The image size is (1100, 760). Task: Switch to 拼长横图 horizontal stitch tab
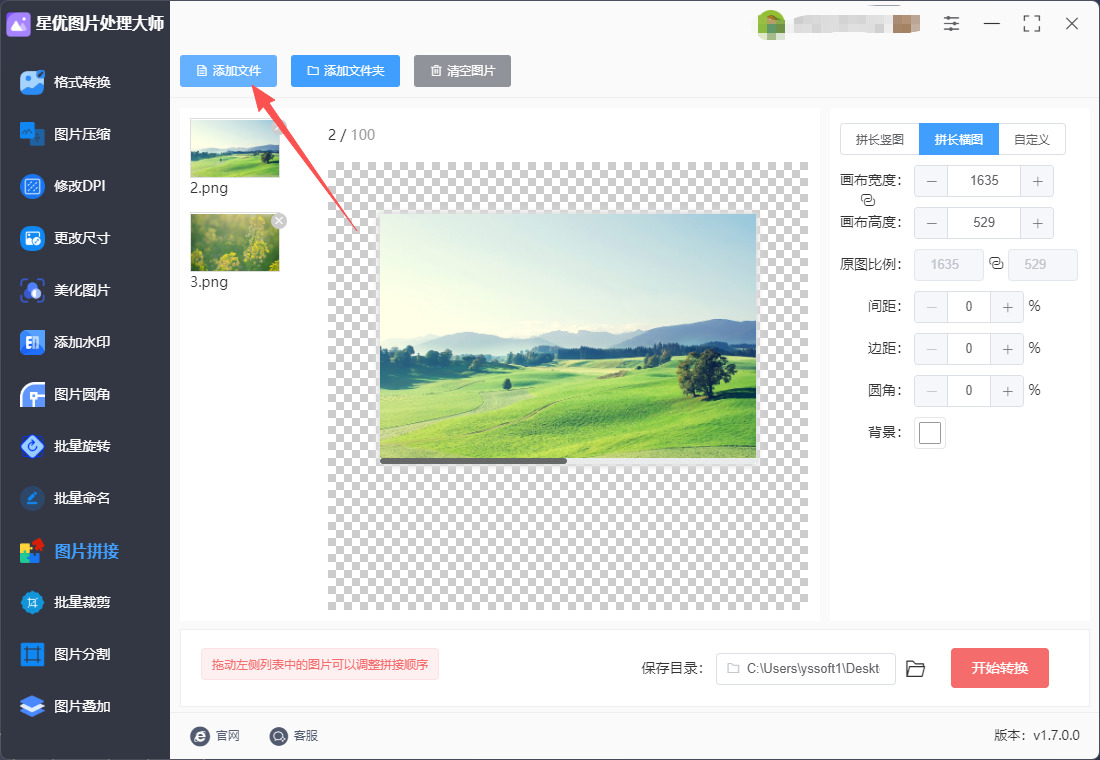(x=958, y=139)
